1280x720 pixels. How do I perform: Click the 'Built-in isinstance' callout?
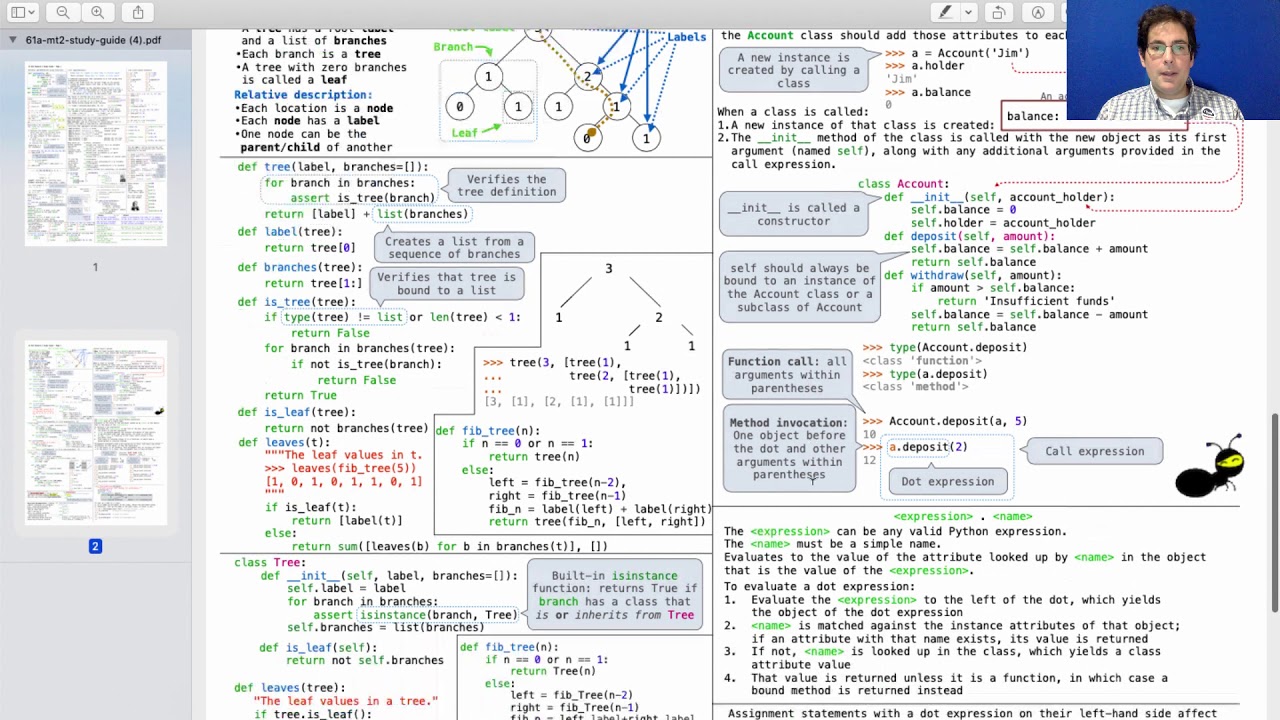614,595
